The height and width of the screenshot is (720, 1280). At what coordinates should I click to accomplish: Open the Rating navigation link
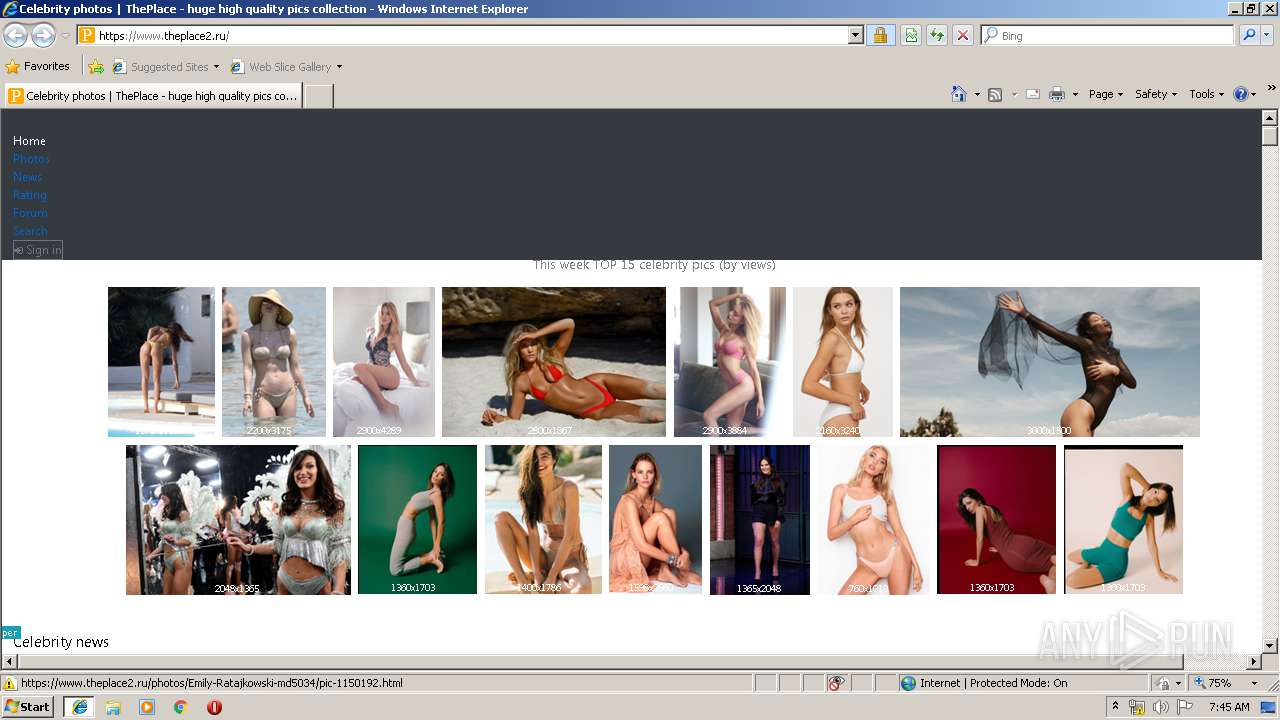point(30,195)
